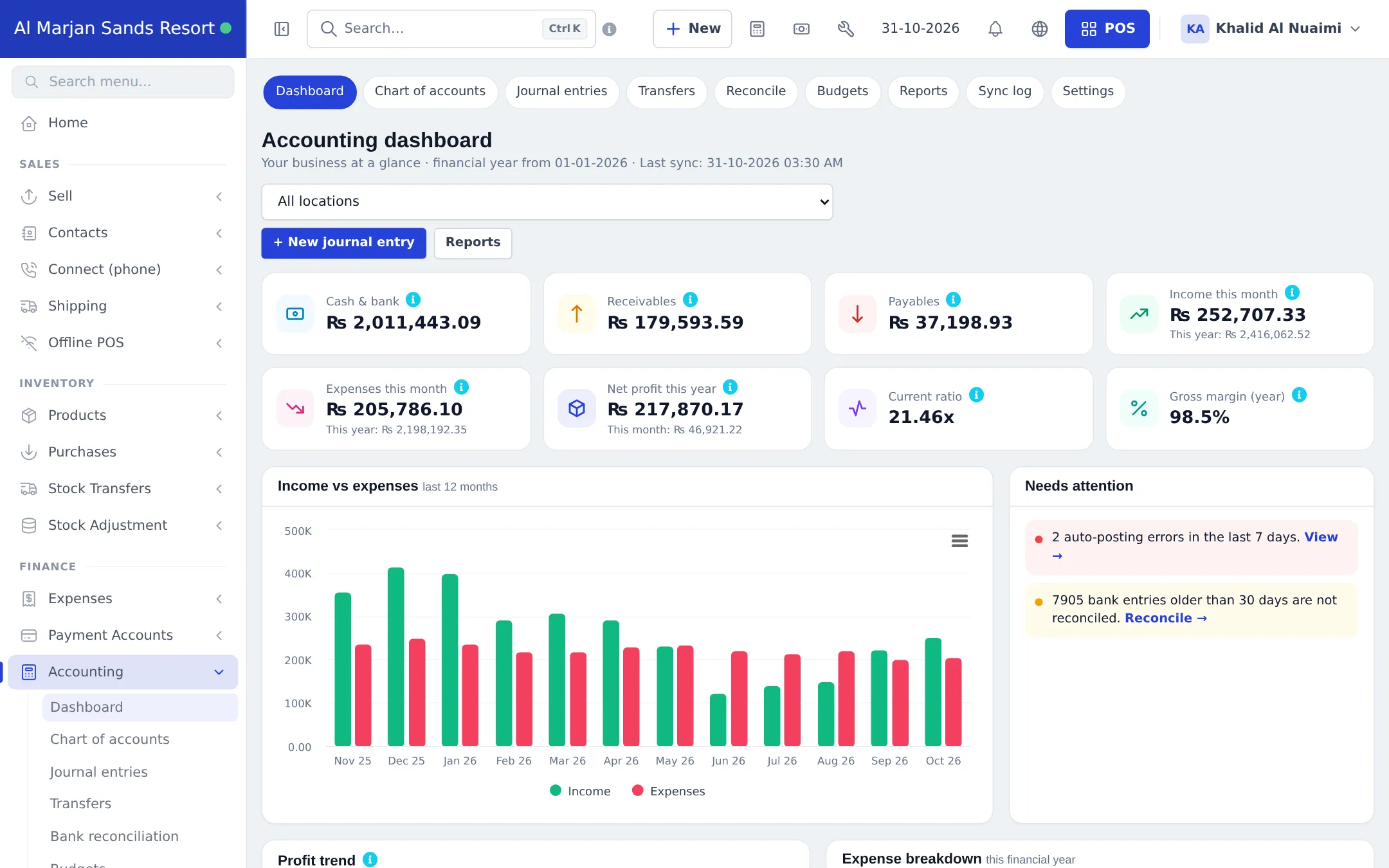Open the All locations dropdown

(x=547, y=202)
